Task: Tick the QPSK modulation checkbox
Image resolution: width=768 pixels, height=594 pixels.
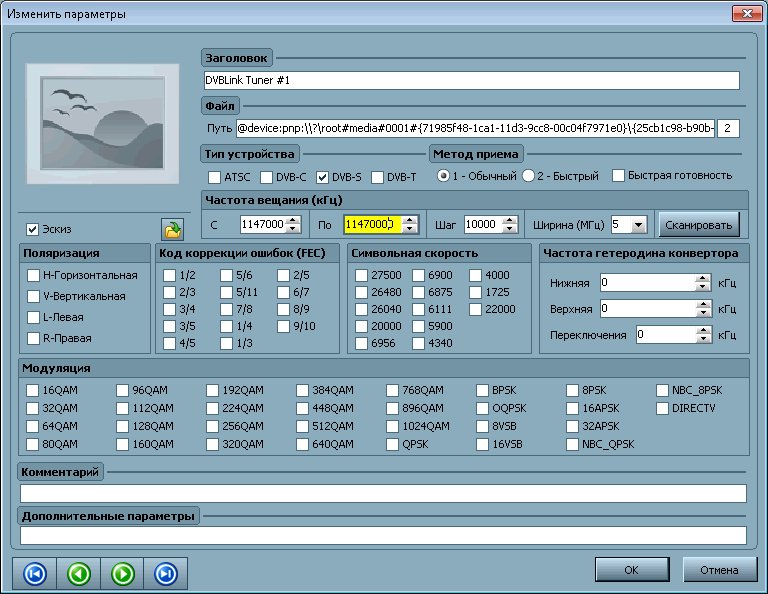Action: [x=394, y=445]
